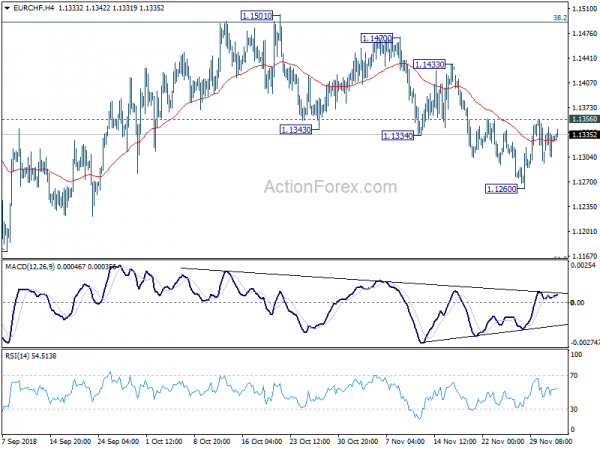Image resolution: width=600 pixels, height=450 pixels.
Task: Select current price tag 1.13352 on axis
Action: 584,135
